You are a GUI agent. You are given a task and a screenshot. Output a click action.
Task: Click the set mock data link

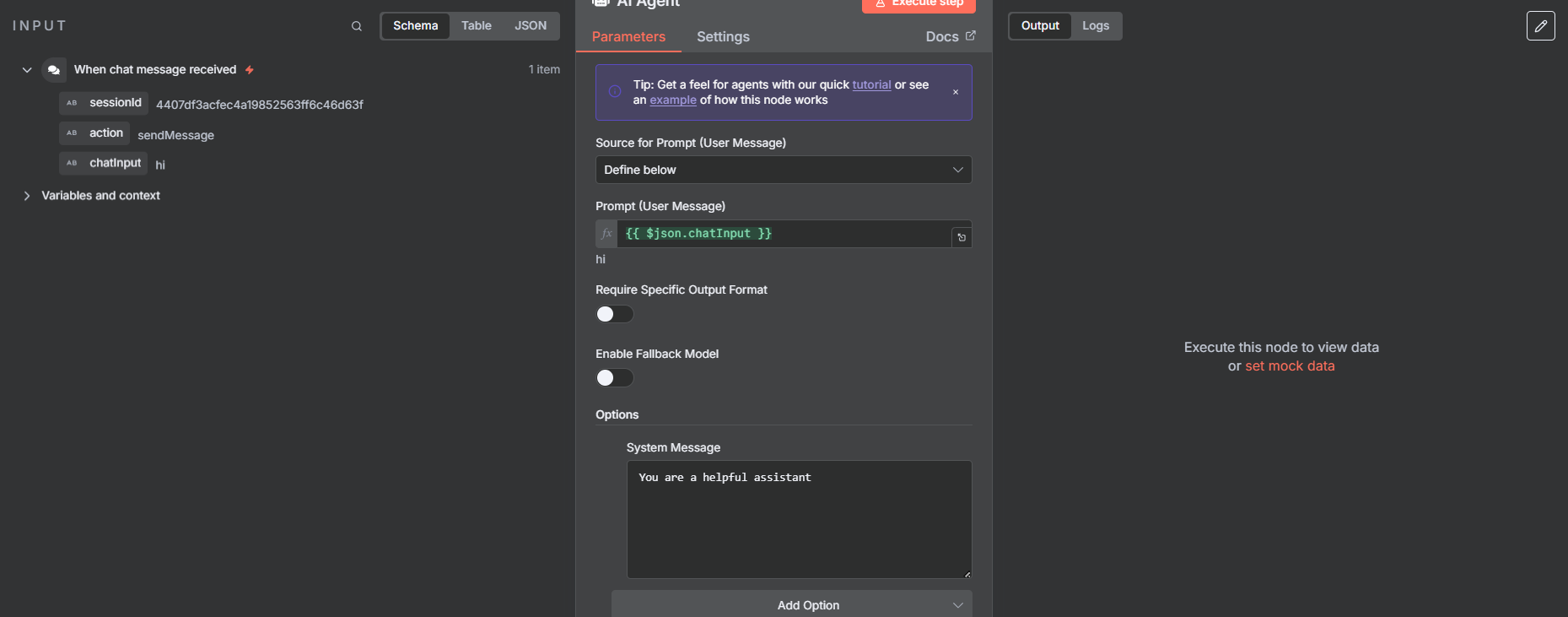click(x=1290, y=366)
